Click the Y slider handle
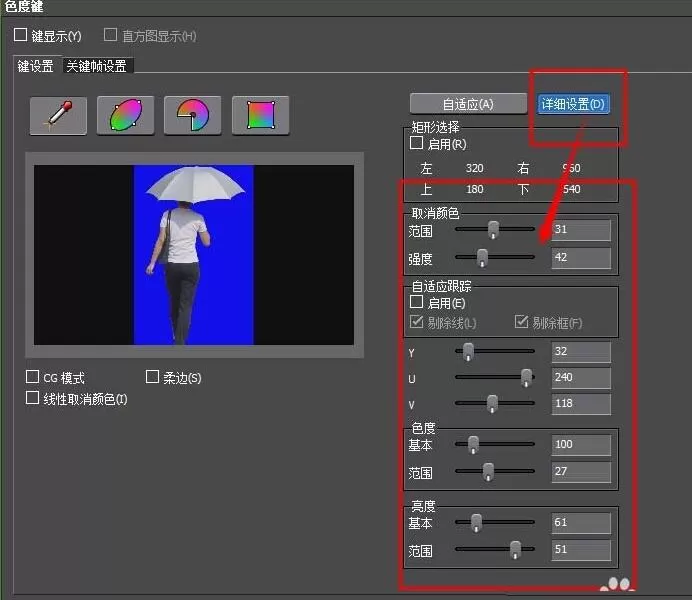This screenshot has height=600, width=692. (x=468, y=352)
